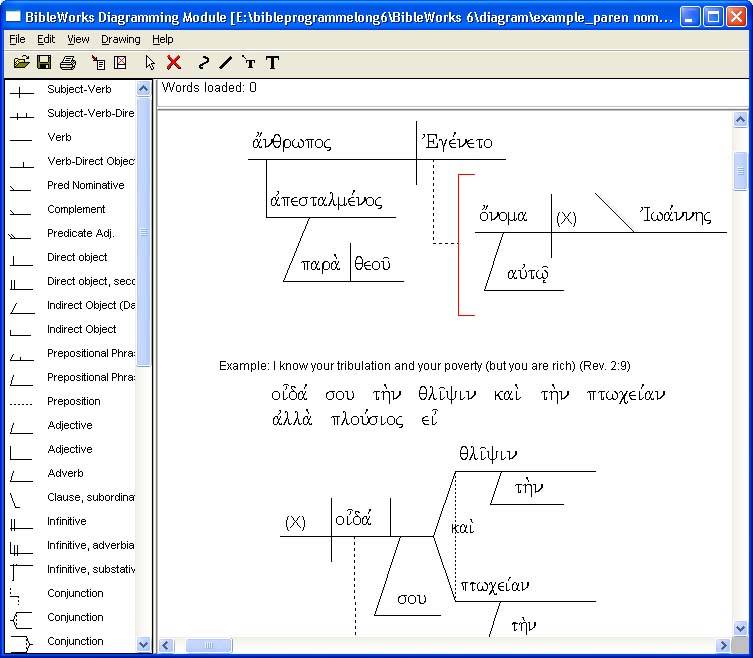
Task: Click the canvas vertical scroll-down arrow
Action: [x=741, y=627]
